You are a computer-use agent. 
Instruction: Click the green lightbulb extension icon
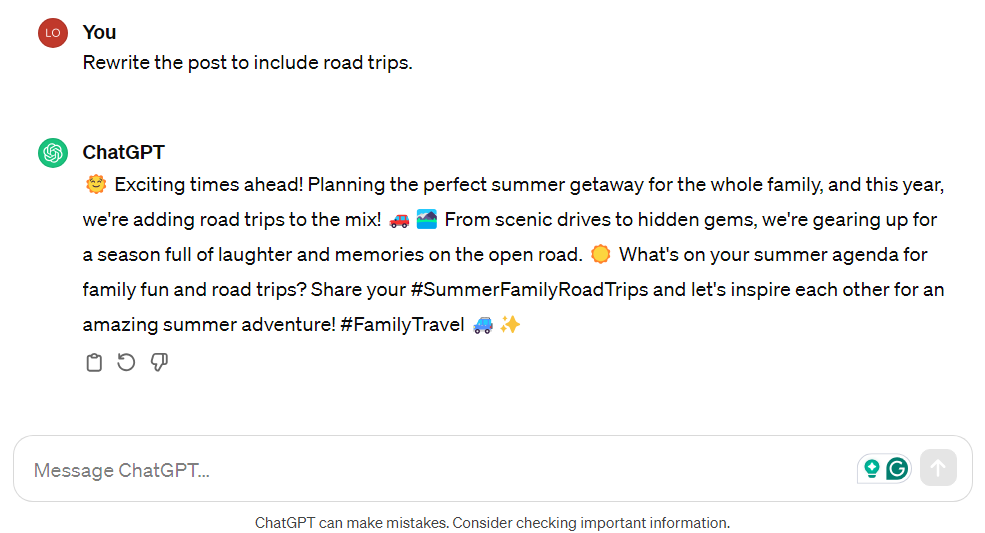871,468
